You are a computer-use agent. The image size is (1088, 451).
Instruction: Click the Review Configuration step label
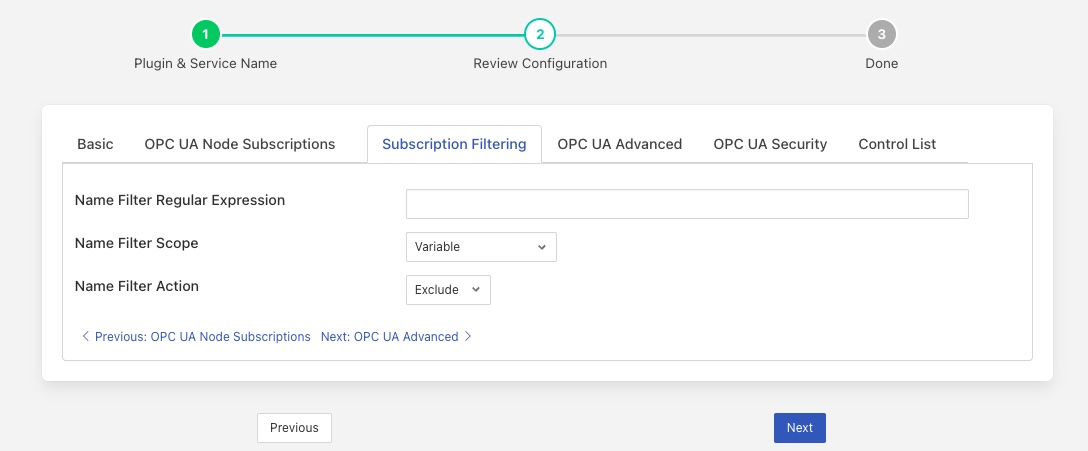pyautogui.click(x=540, y=63)
